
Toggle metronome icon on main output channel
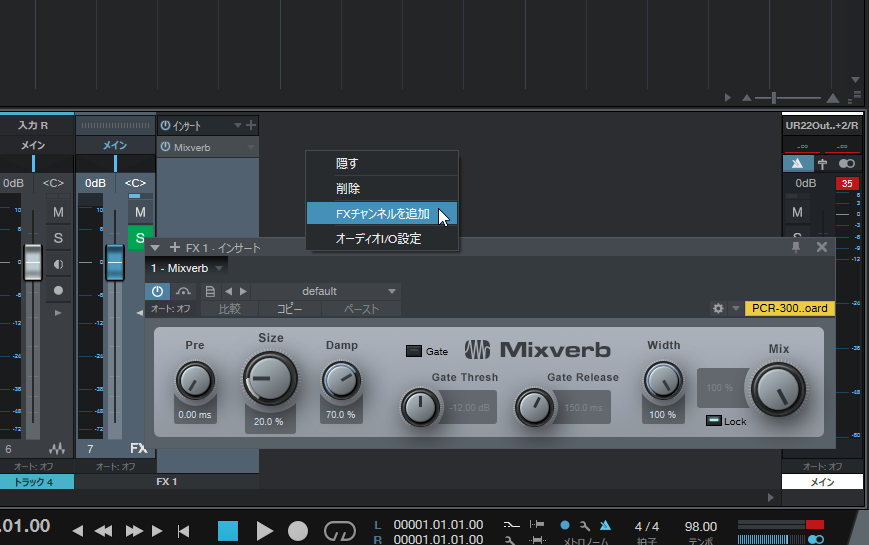[x=798, y=164]
